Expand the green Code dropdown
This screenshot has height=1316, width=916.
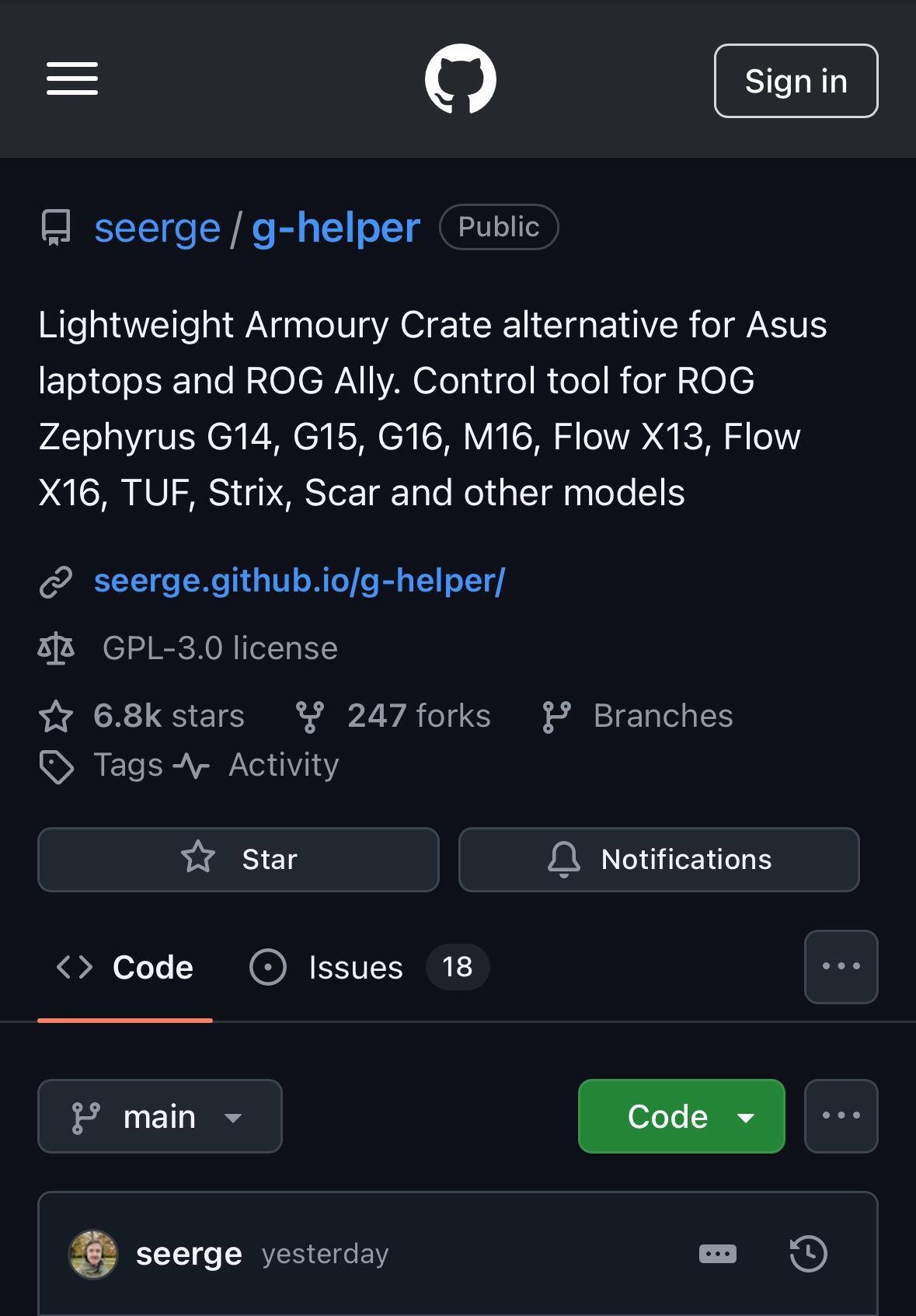click(x=681, y=1116)
